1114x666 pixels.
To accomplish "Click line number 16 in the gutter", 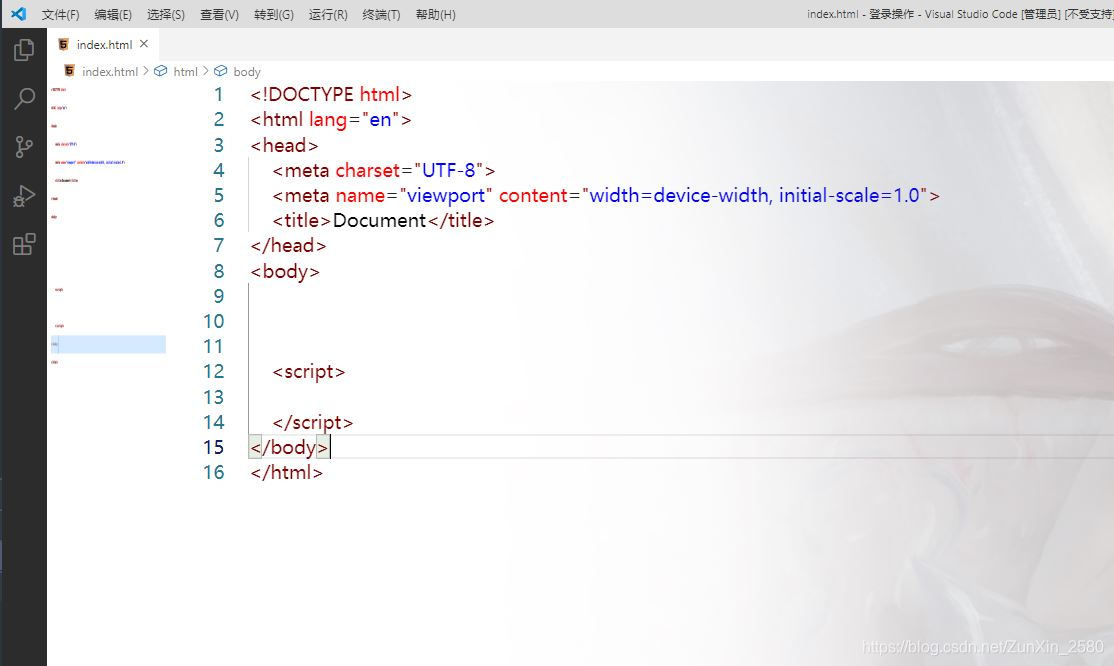I will [x=214, y=473].
